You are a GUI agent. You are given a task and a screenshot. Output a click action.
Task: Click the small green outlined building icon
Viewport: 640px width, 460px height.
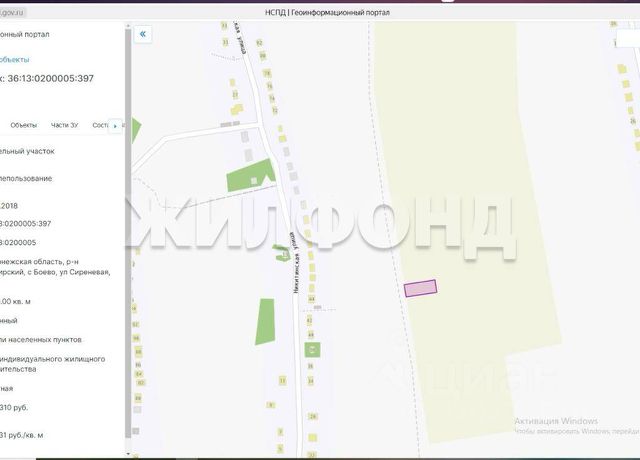(x=281, y=253)
